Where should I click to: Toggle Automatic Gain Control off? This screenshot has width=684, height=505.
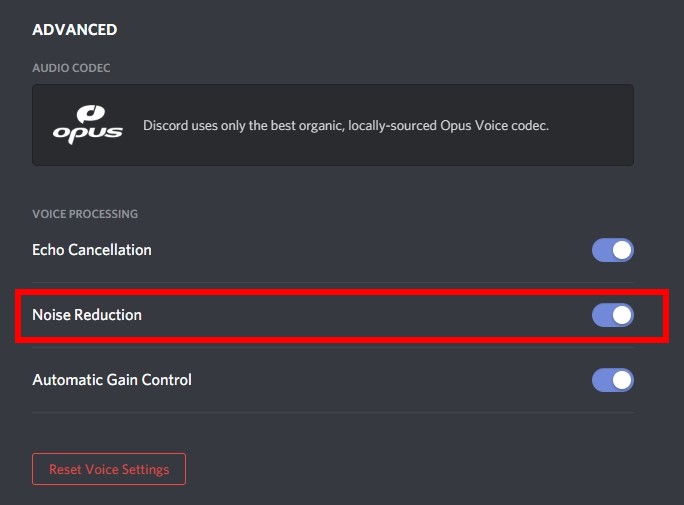click(x=612, y=380)
